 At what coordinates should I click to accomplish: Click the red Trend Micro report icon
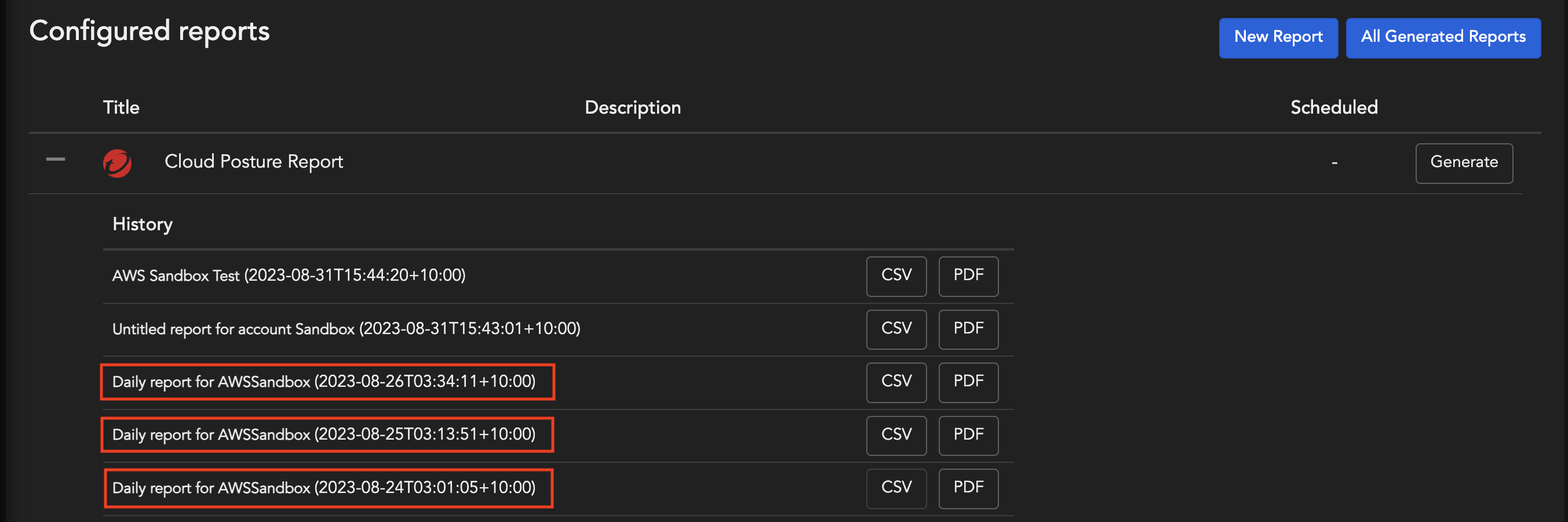[x=117, y=163]
